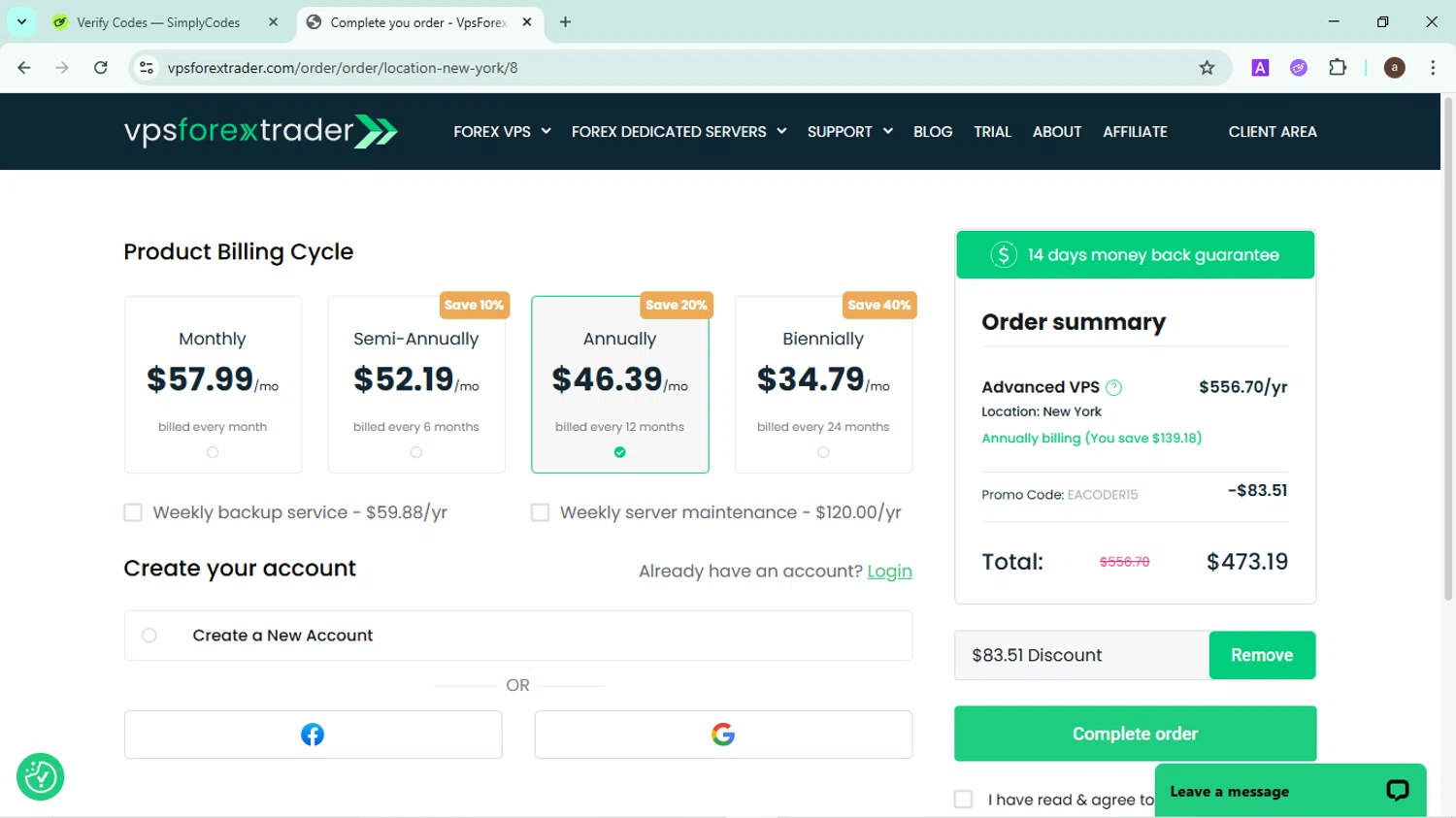
Task: Reload the current page
Action: pos(101,68)
